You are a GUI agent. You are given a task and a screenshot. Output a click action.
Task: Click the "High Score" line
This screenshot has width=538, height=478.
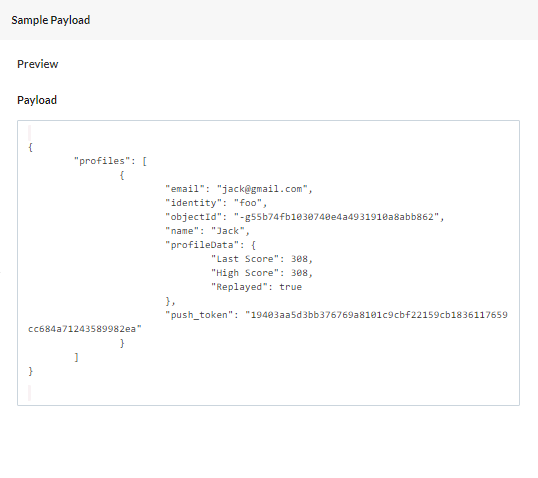pyautogui.click(x=262, y=273)
